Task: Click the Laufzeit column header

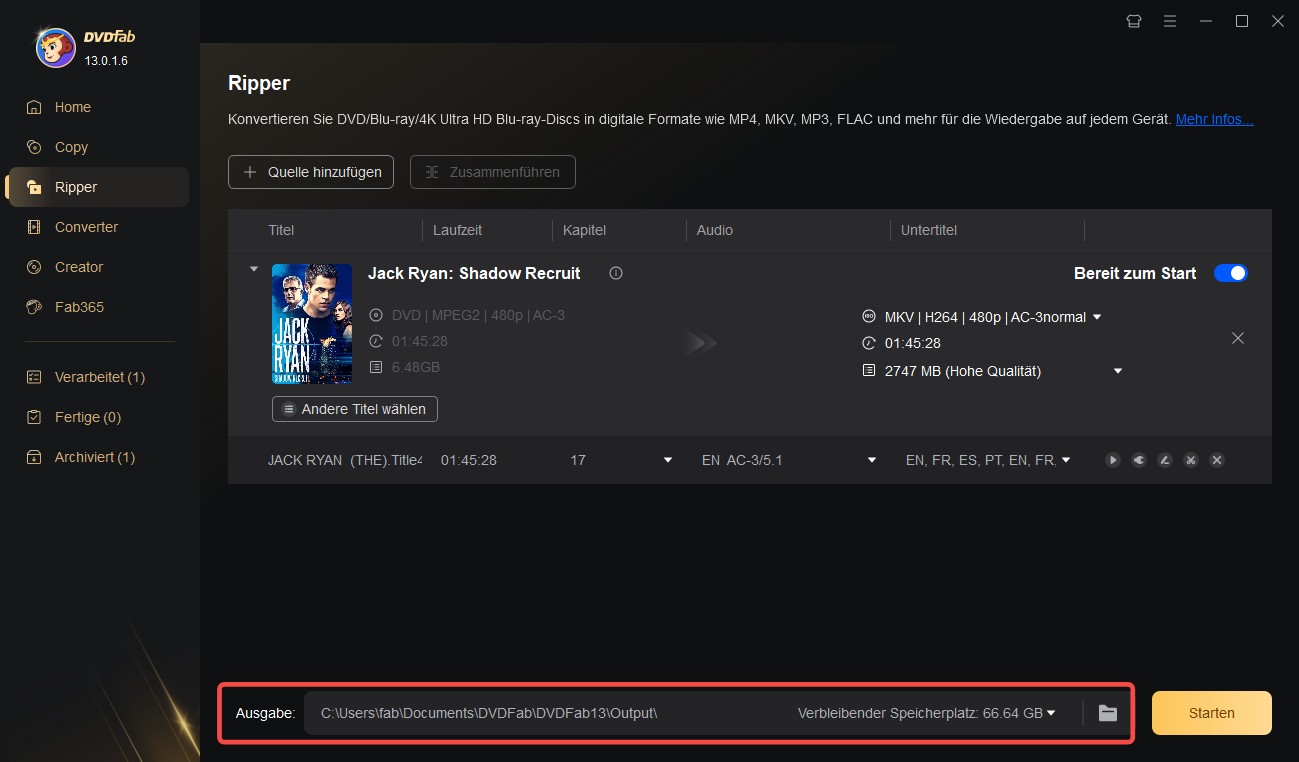Action: tap(457, 230)
